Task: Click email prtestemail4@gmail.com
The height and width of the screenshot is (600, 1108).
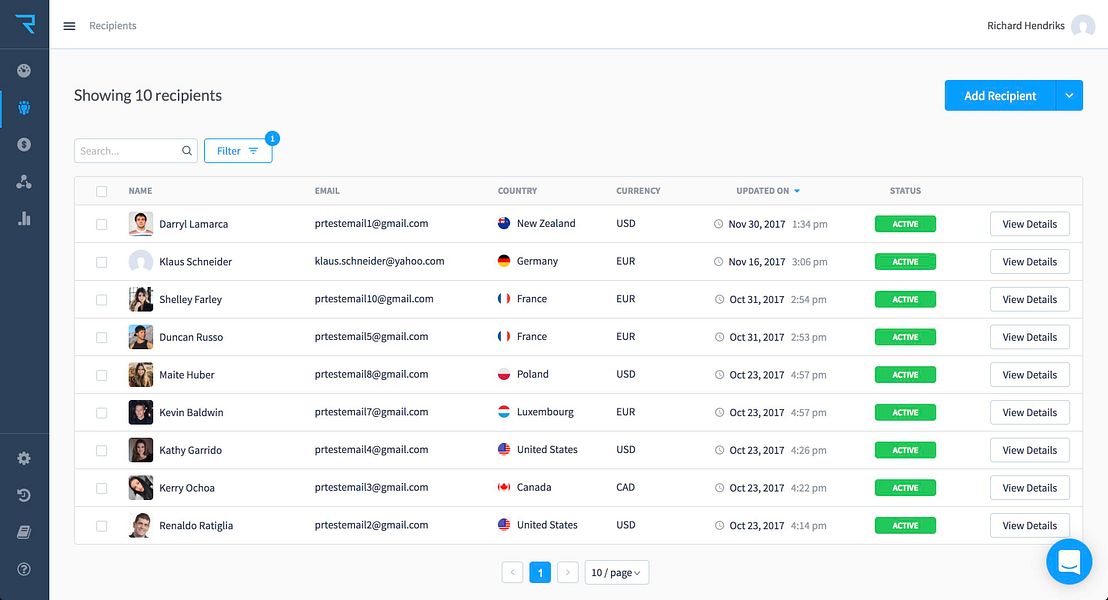Action: click(x=371, y=449)
